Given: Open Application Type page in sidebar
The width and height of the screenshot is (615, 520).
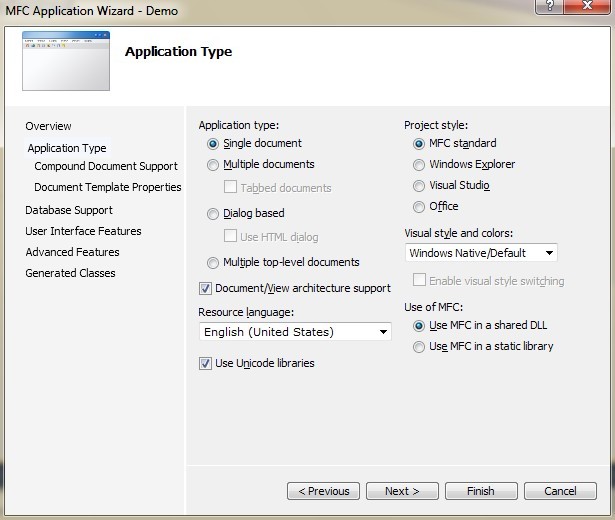Looking at the screenshot, I should (x=67, y=148).
